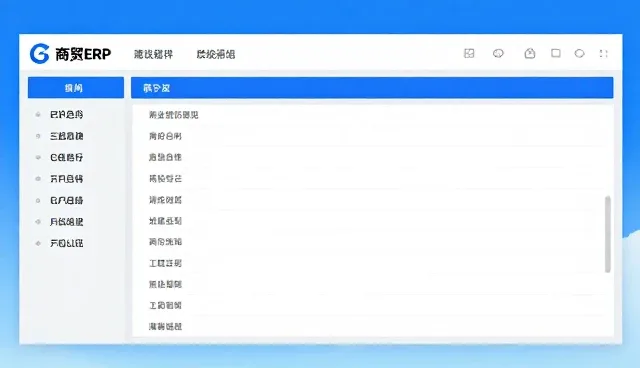Image resolution: width=640 pixels, height=368 pixels.
Task: Select the fifth sidebar menu item label
Action: pos(67,200)
